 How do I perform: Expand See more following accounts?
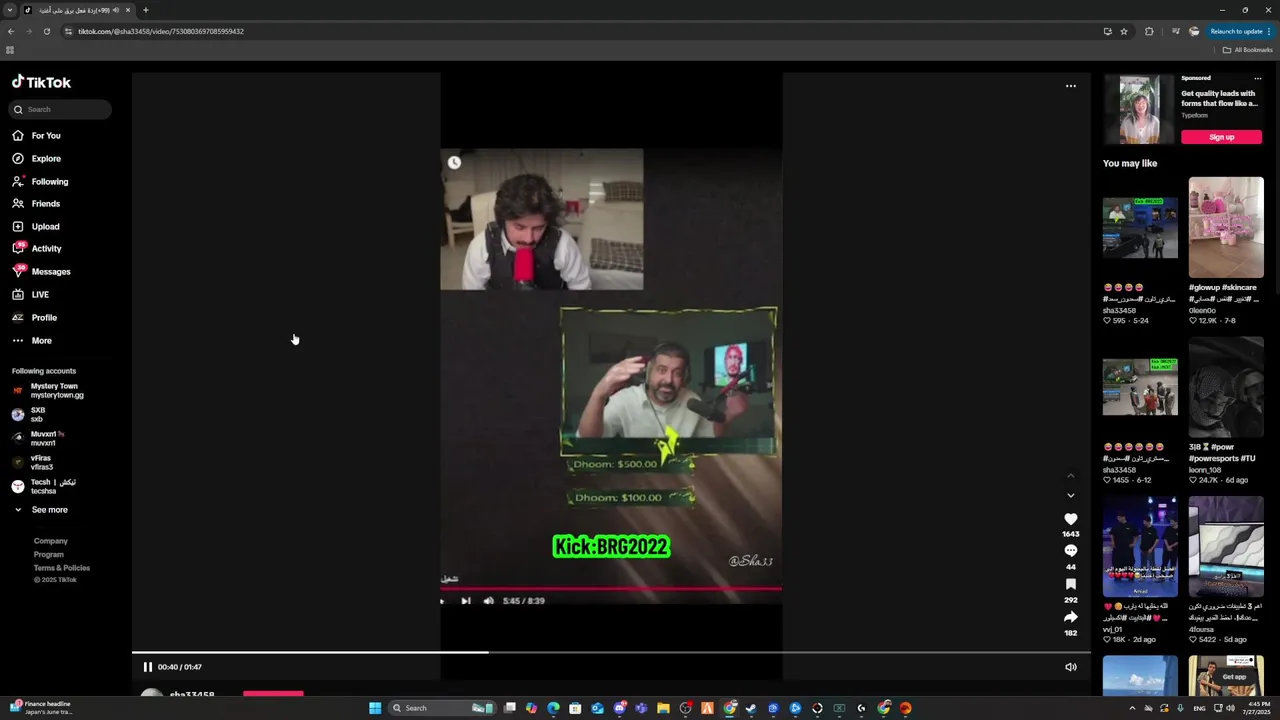(x=41, y=510)
